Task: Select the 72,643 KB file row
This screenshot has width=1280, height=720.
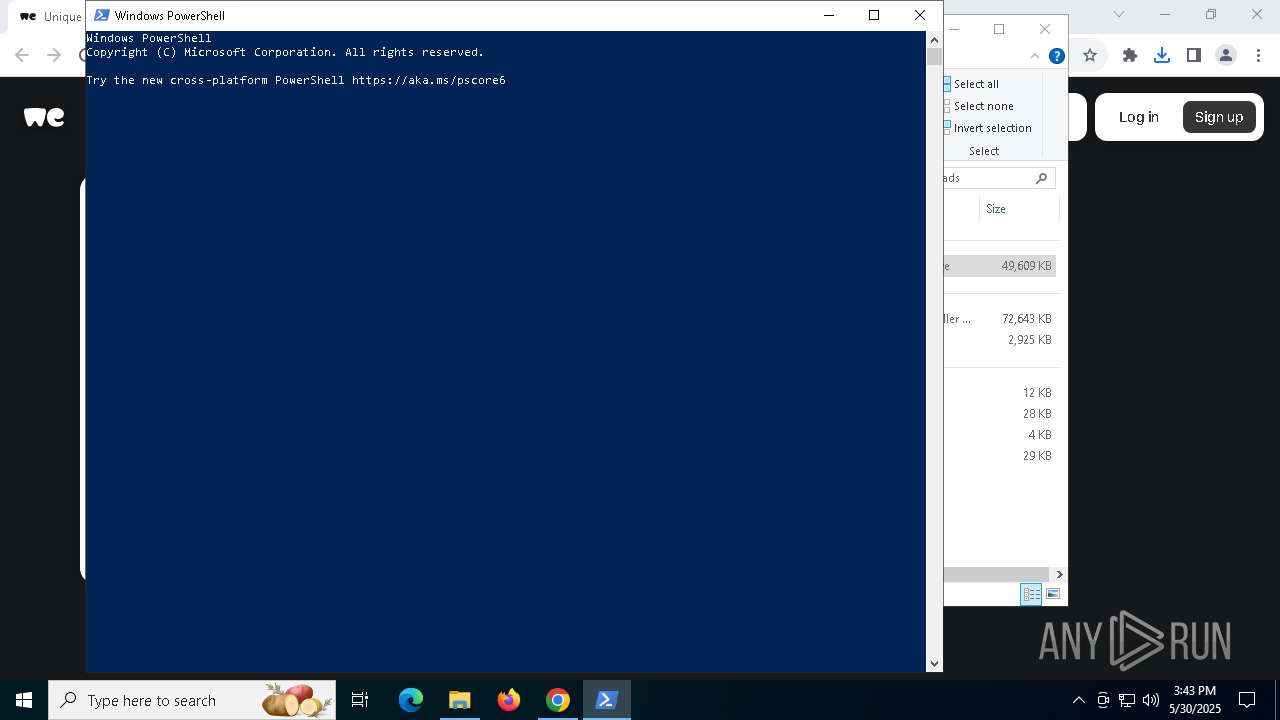Action: [1000, 319]
